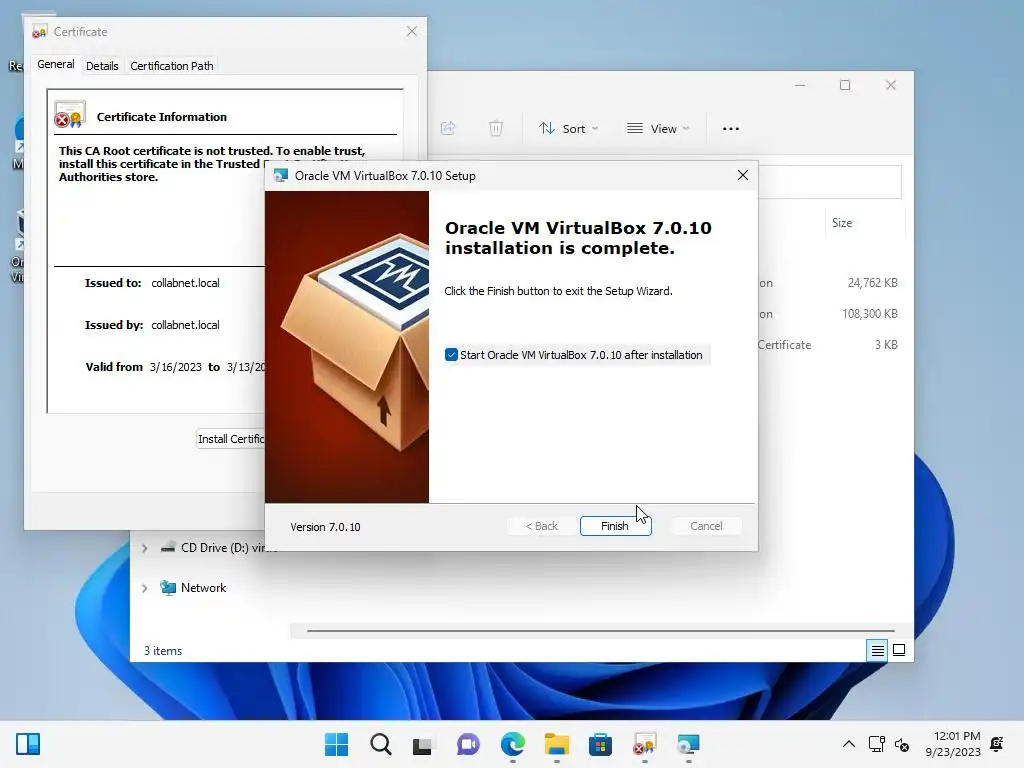Viewport: 1024px width, 768px height.
Task: Click the network status tray icon
Action: [x=876, y=744]
